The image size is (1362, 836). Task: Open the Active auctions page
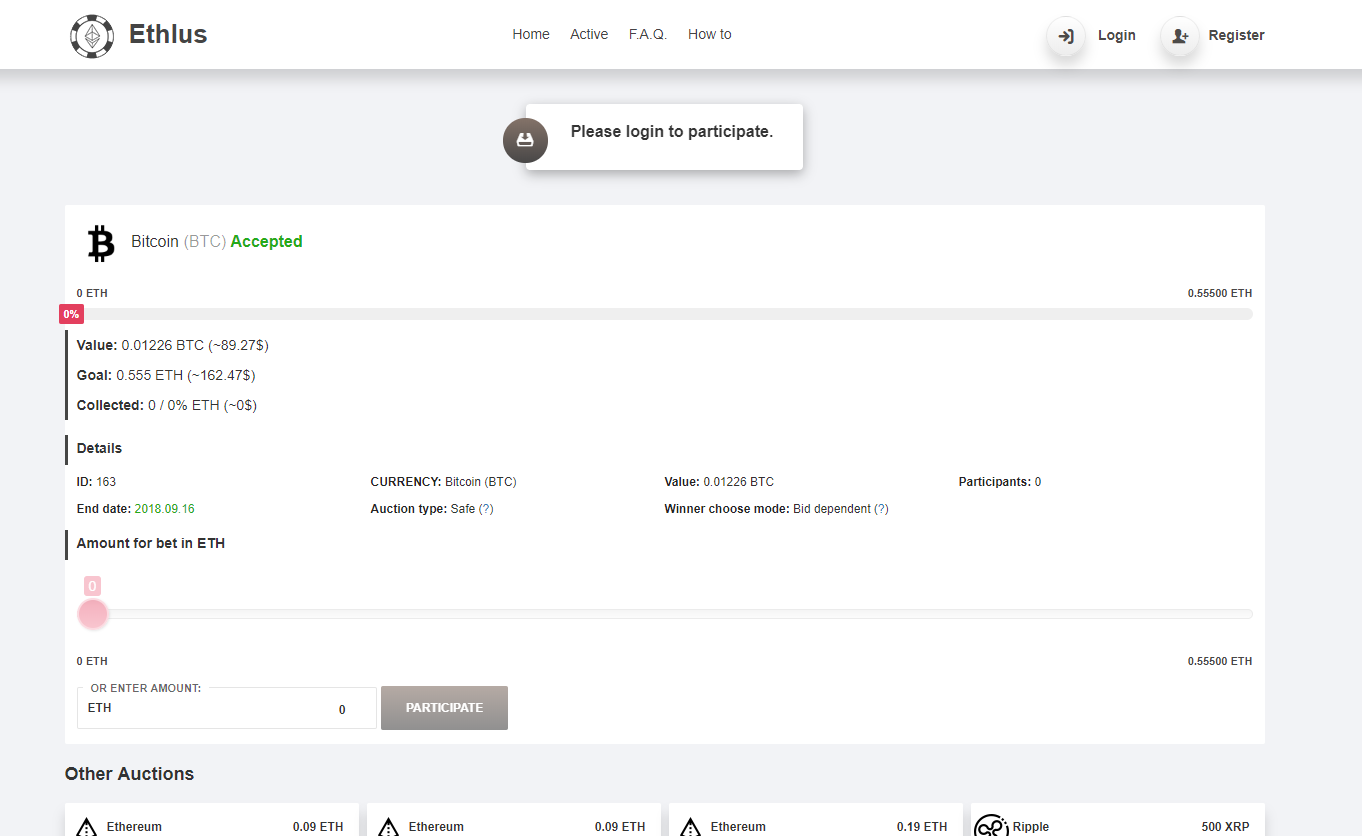(589, 34)
